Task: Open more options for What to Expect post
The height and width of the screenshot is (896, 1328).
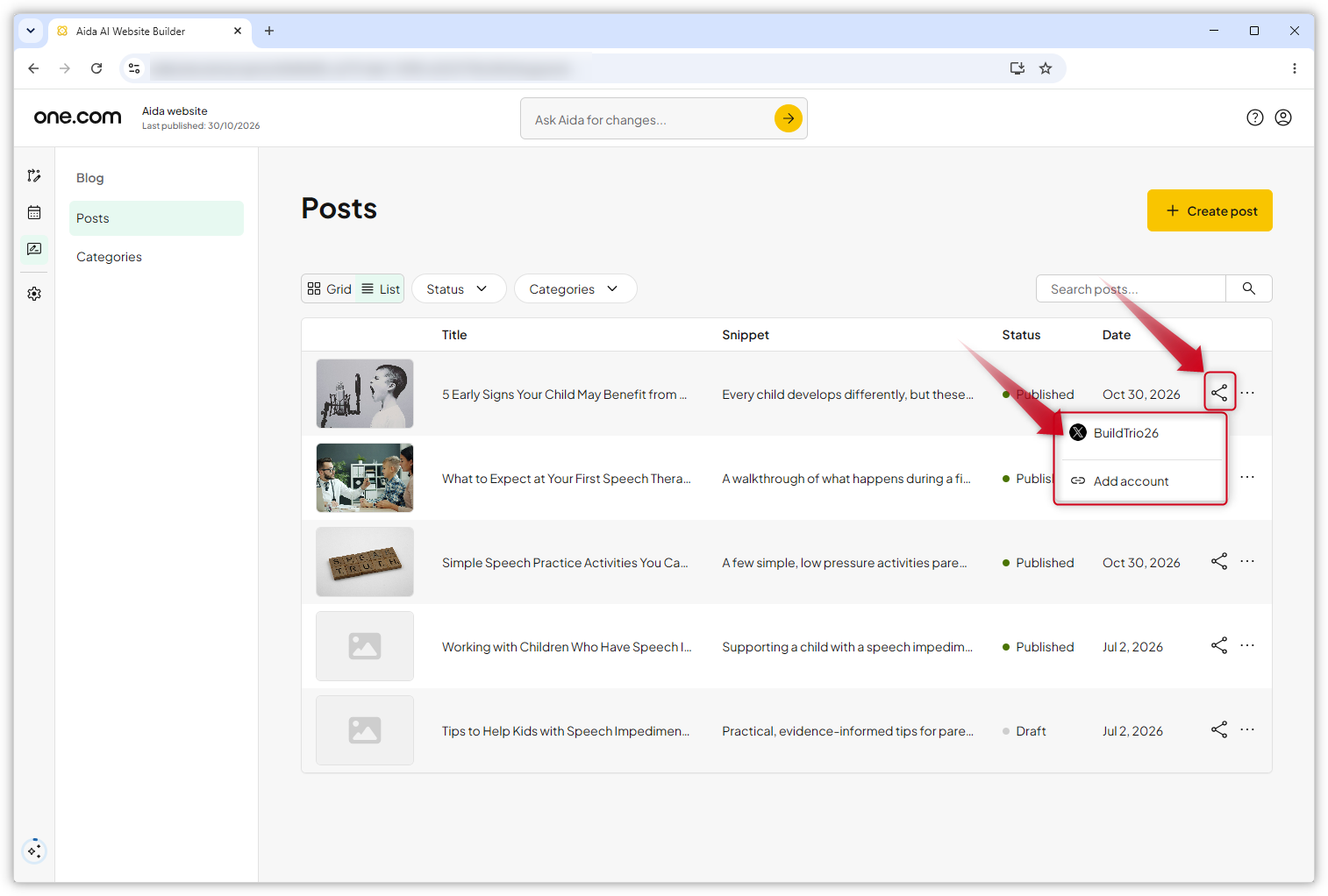Action: [x=1247, y=477]
